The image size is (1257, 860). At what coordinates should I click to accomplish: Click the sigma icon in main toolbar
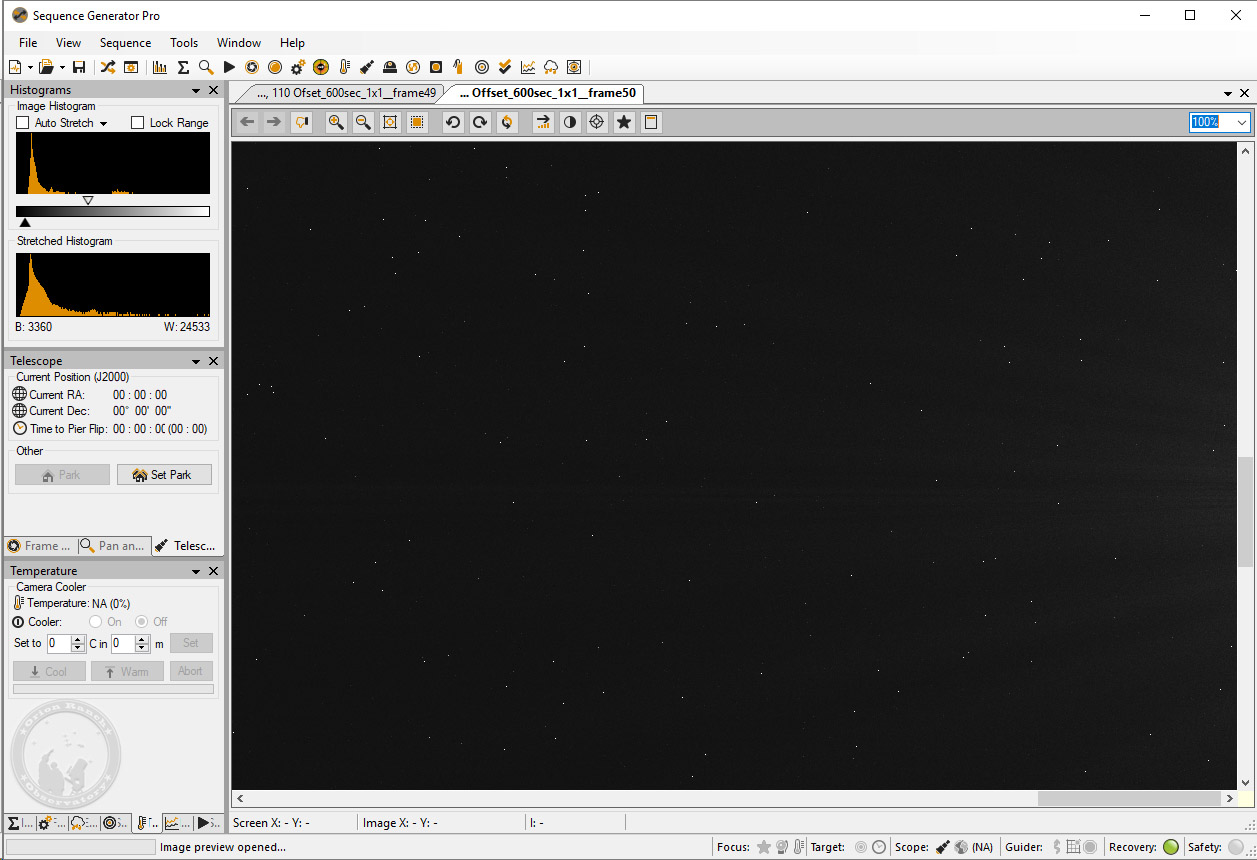(x=183, y=67)
